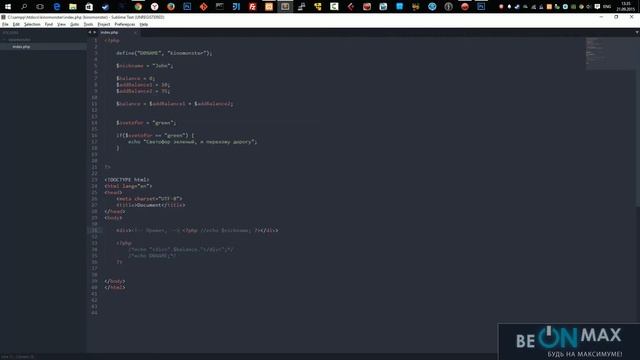Open the Tools menu

coord(88,24)
